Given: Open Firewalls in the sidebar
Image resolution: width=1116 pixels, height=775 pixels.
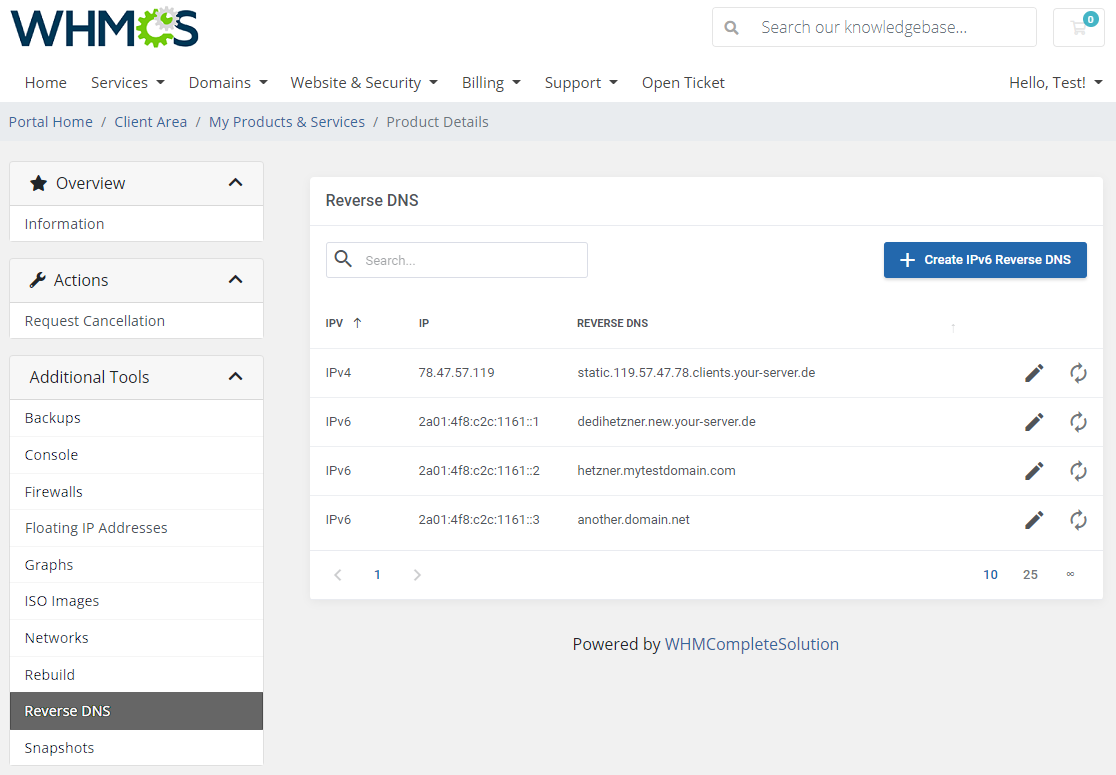Looking at the screenshot, I should pyautogui.click(x=137, y=492).
